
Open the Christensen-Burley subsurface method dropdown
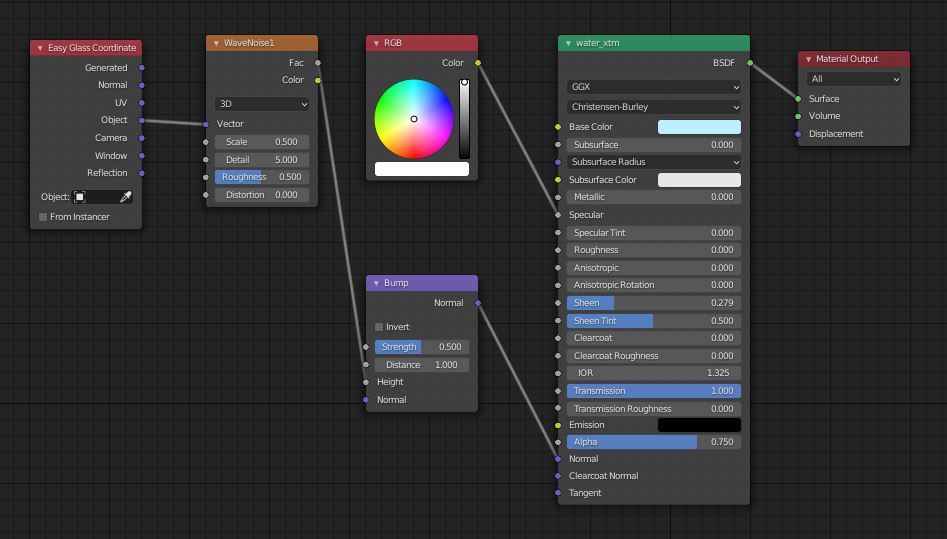(x=653, y=107)
